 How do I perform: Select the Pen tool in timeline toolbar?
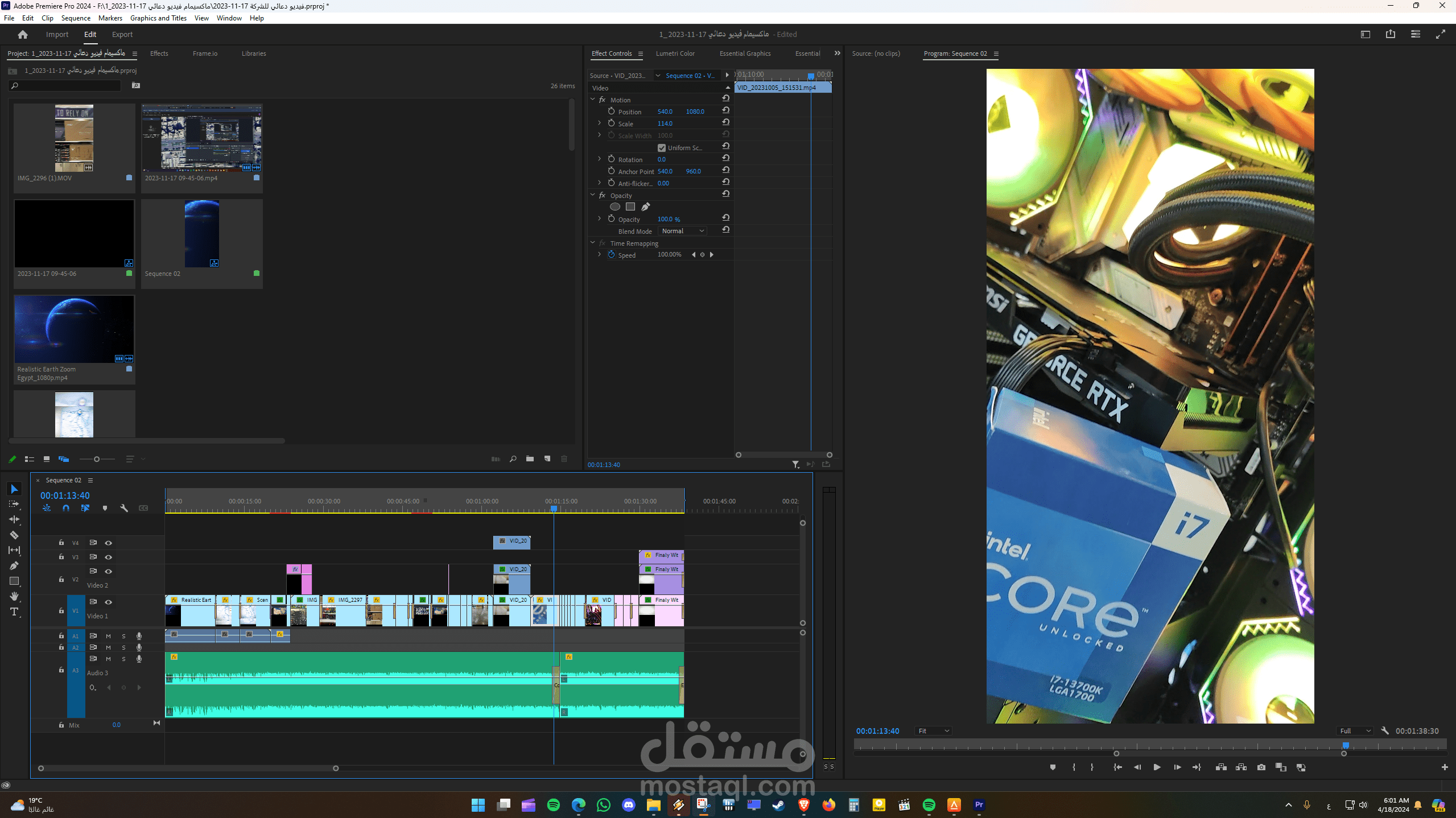click(x=14, y=565)
